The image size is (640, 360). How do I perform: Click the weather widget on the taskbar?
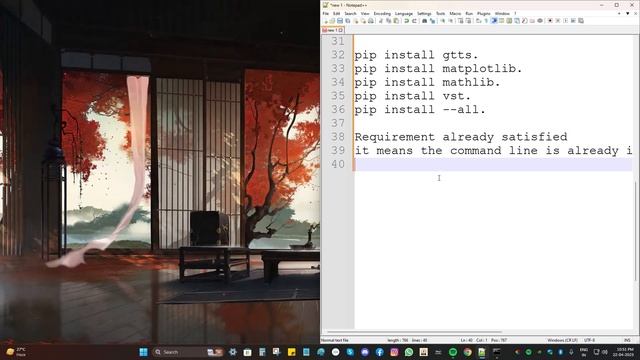[16, 352]
